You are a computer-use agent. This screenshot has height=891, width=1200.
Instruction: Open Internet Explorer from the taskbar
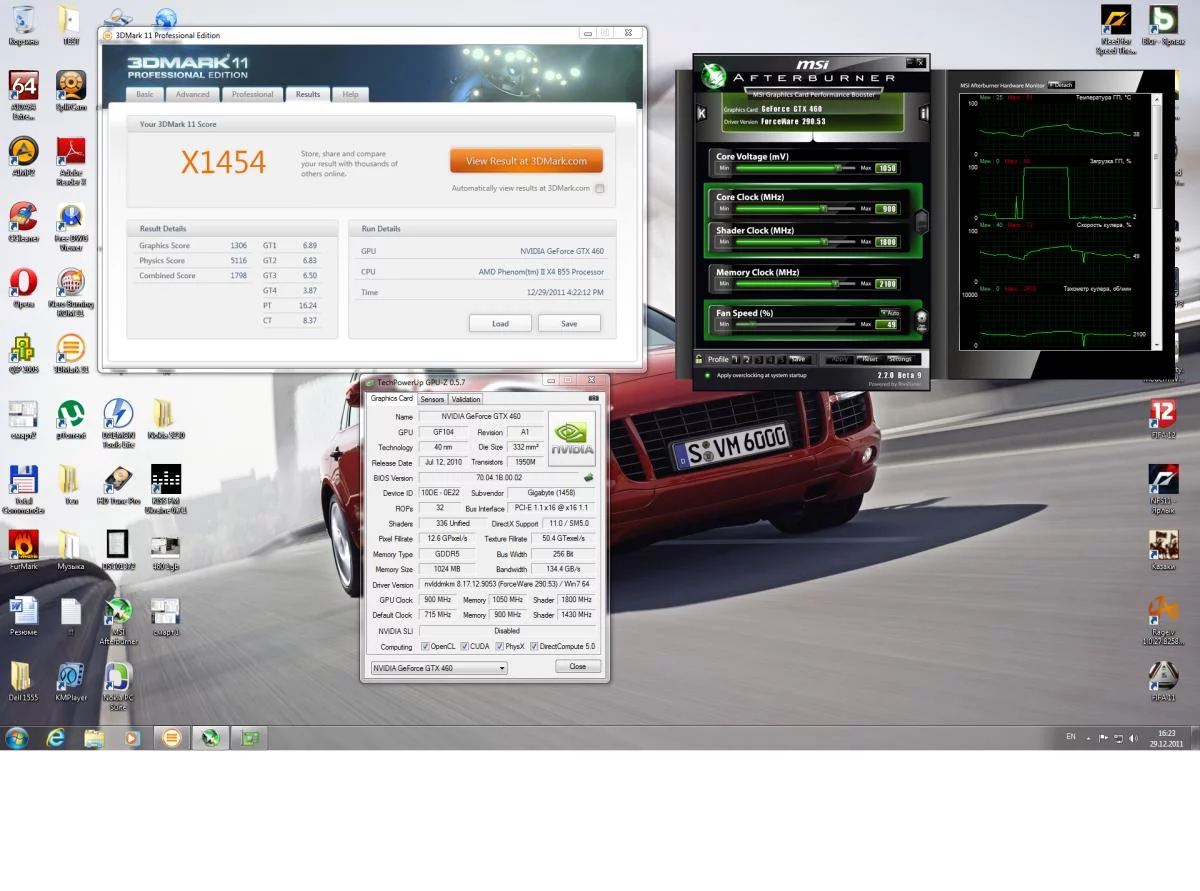[55, 738]
